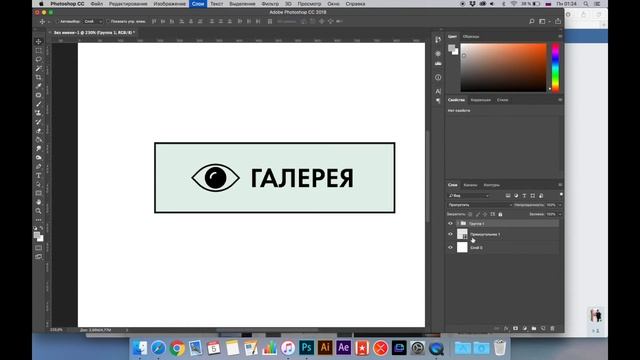640x360 pixels.
Task: Open Character panel icon in strip
Action: click(x=438, y=91)
